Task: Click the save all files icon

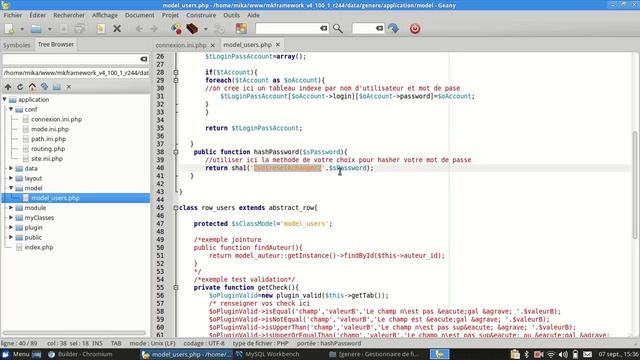Action: click(80, 29)
